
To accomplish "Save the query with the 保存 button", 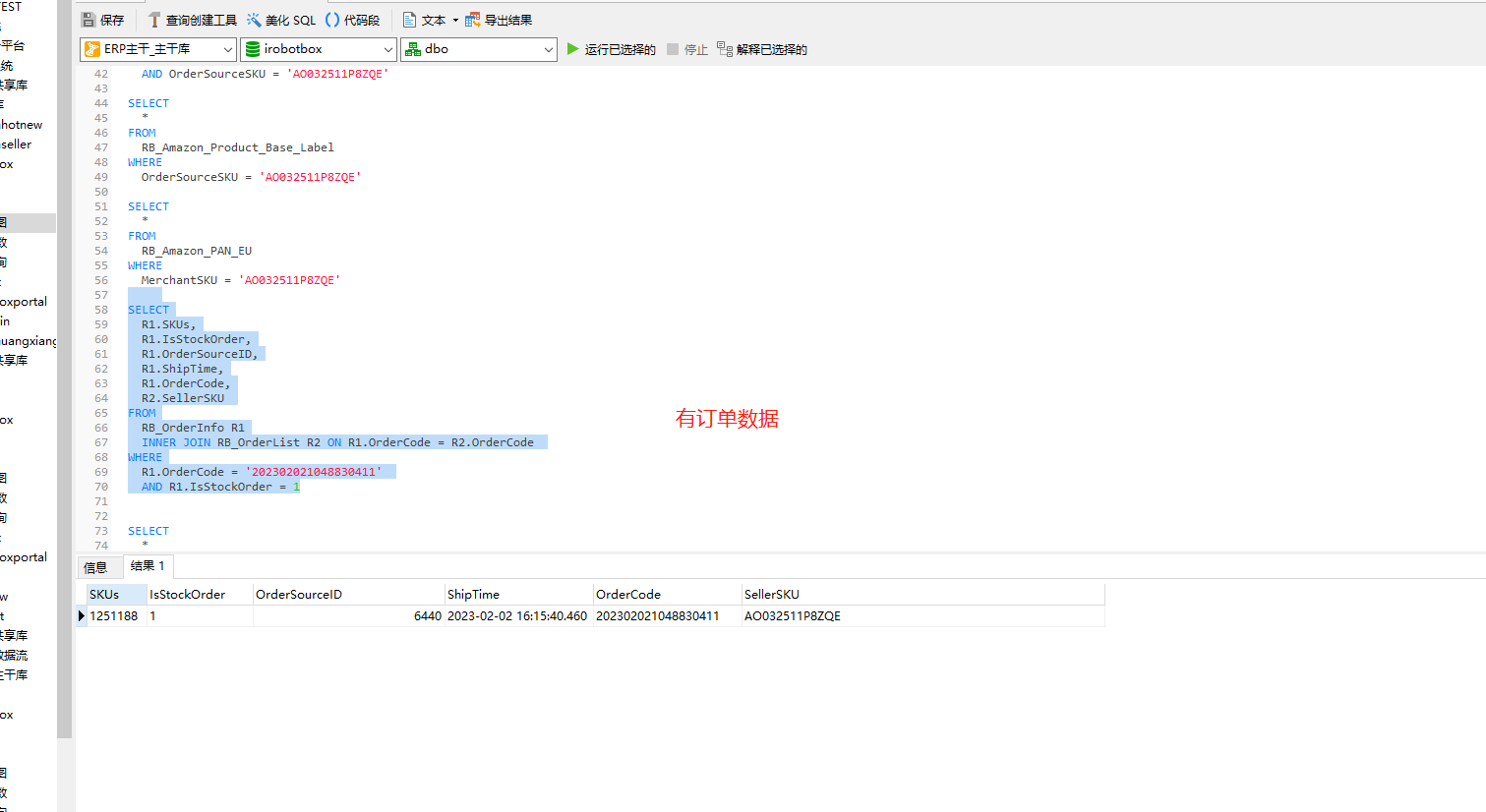I will tap(102, 20).
